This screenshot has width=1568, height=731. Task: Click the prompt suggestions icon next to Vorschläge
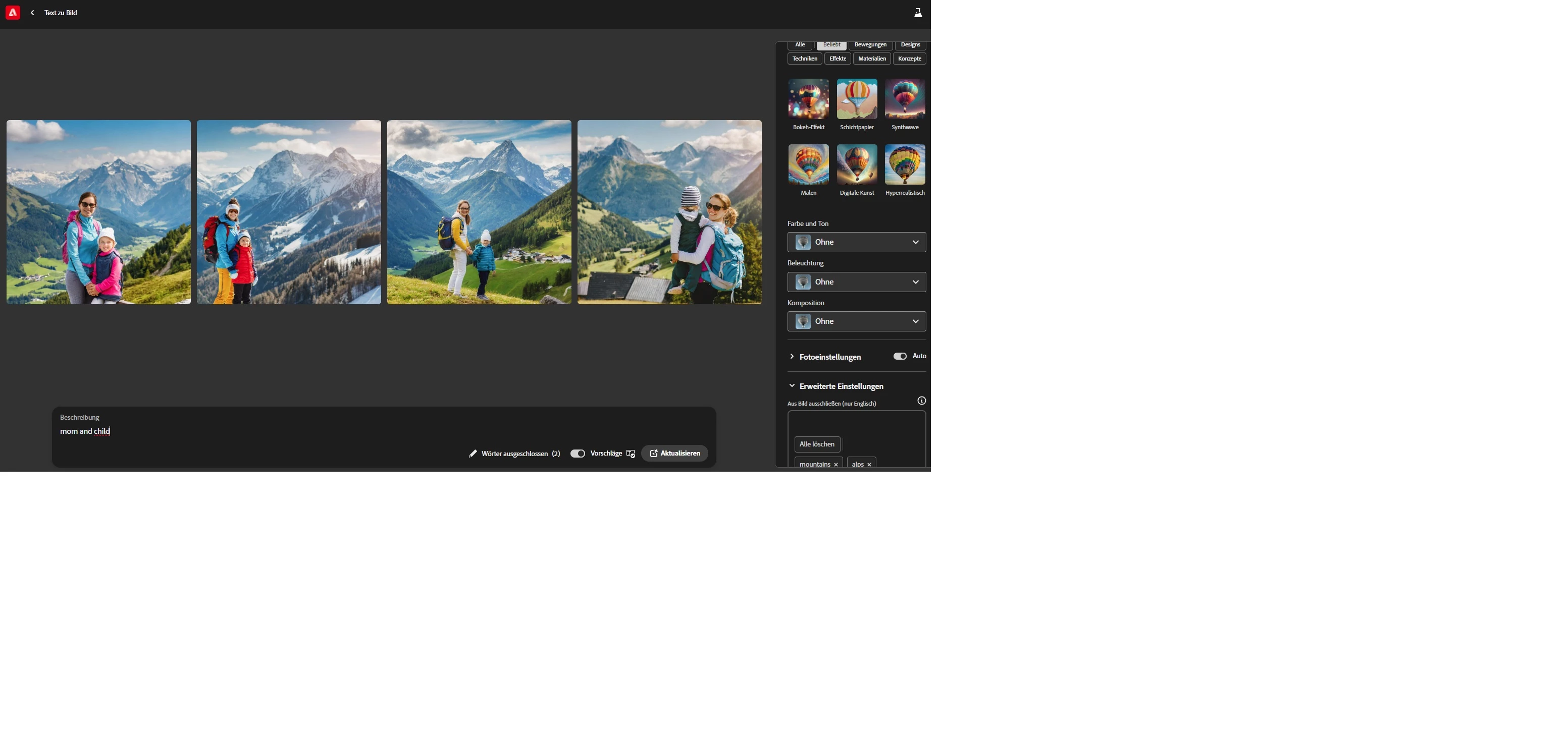click(631, 454)
